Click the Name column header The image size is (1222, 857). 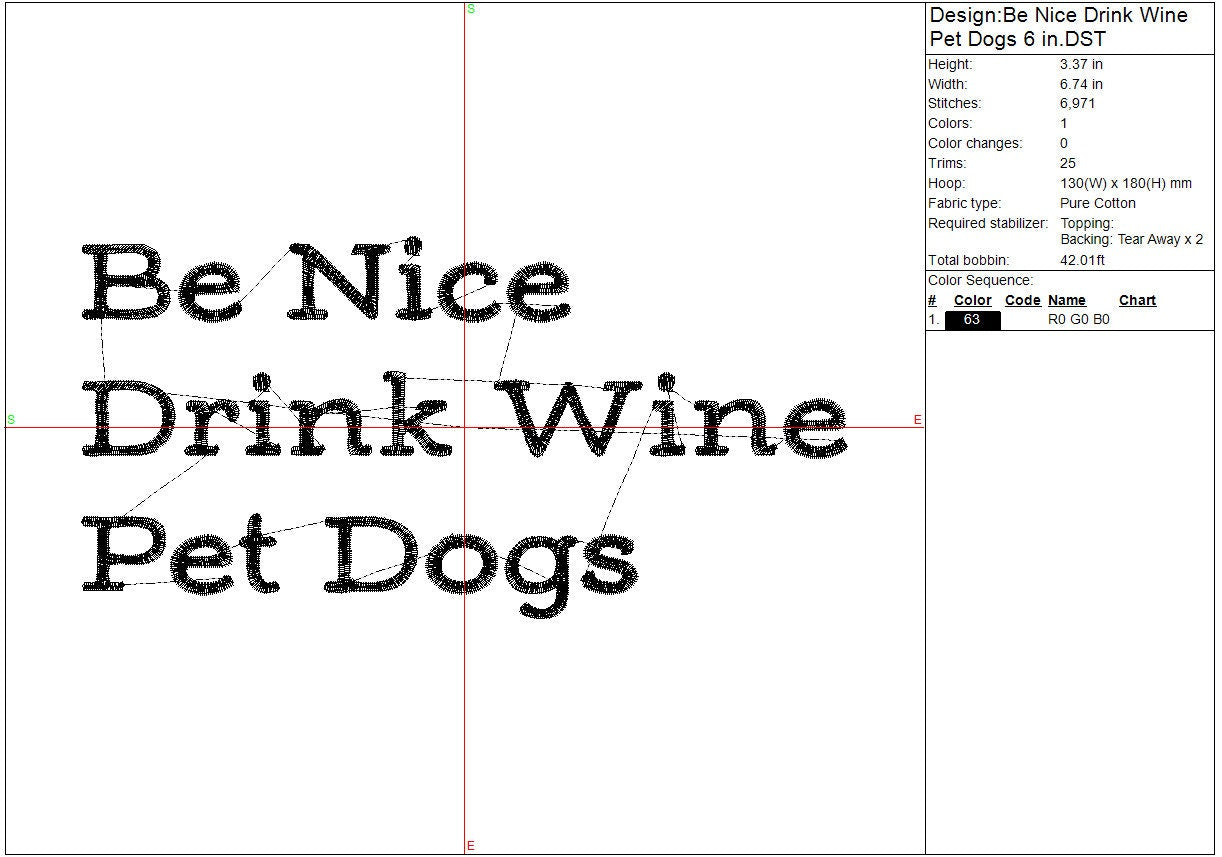(1067, 300)
